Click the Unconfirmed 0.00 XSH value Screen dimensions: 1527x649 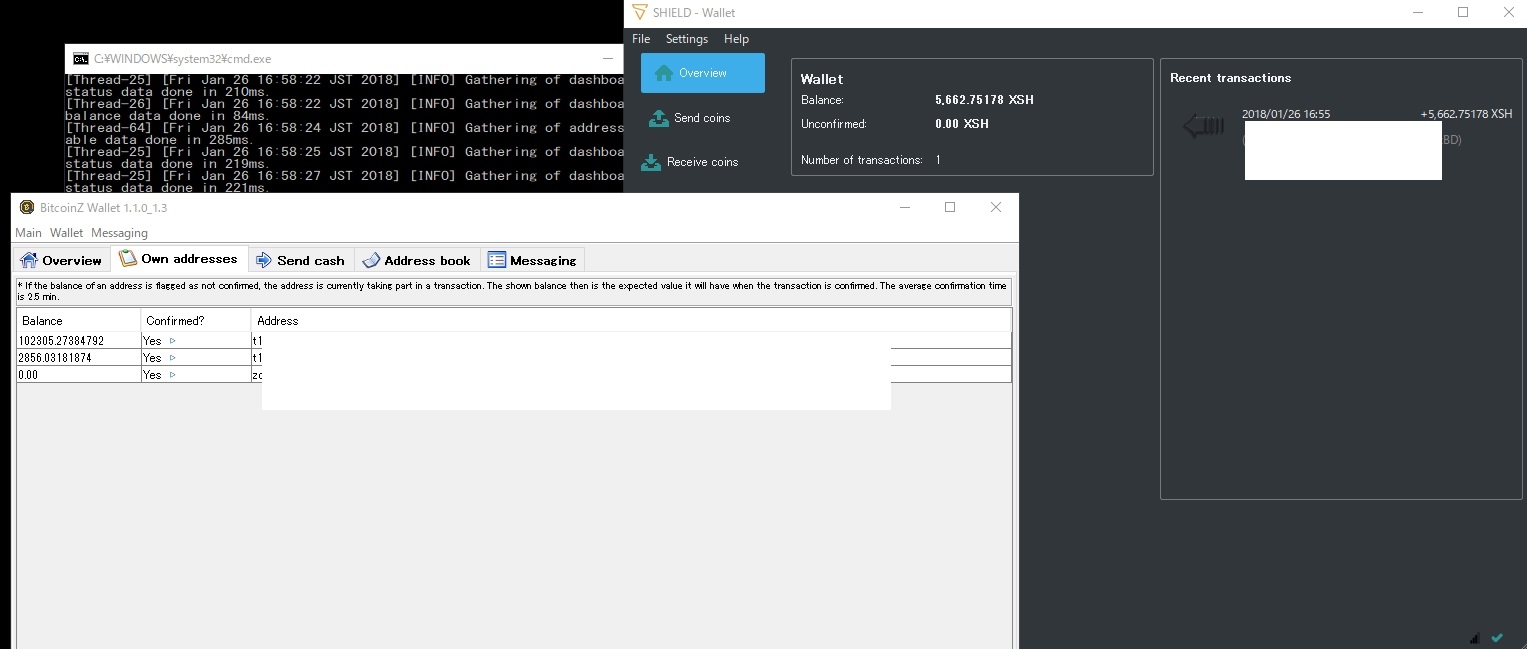(962, 124)
